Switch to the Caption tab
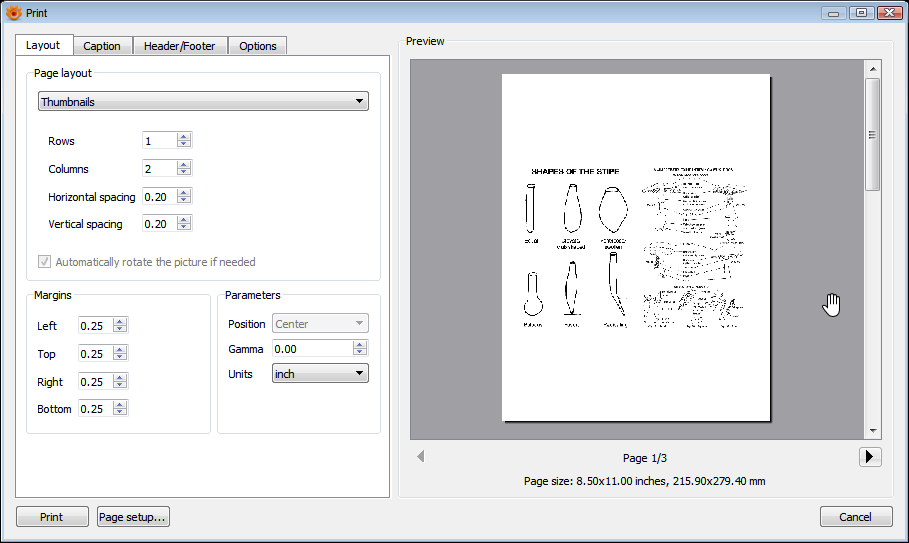 (102, 46)
